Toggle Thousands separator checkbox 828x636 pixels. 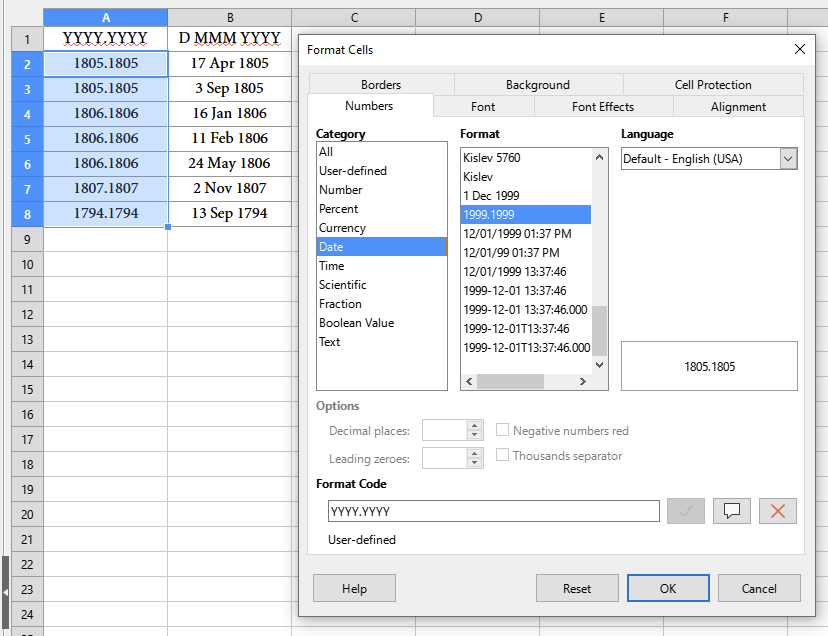[503, 455]
